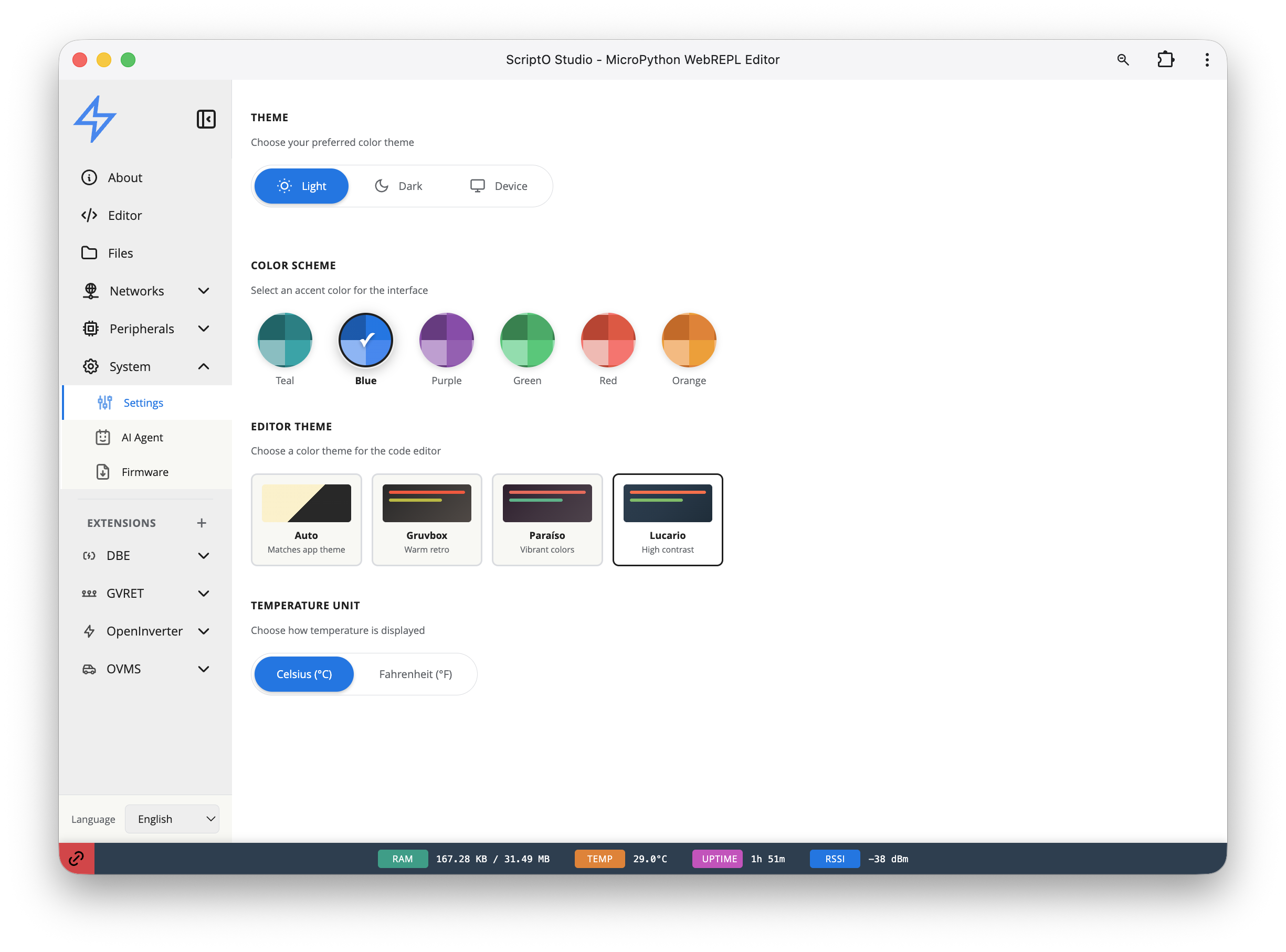
Task: Click the lightning bolt app logo
Action: coord(95,119)
